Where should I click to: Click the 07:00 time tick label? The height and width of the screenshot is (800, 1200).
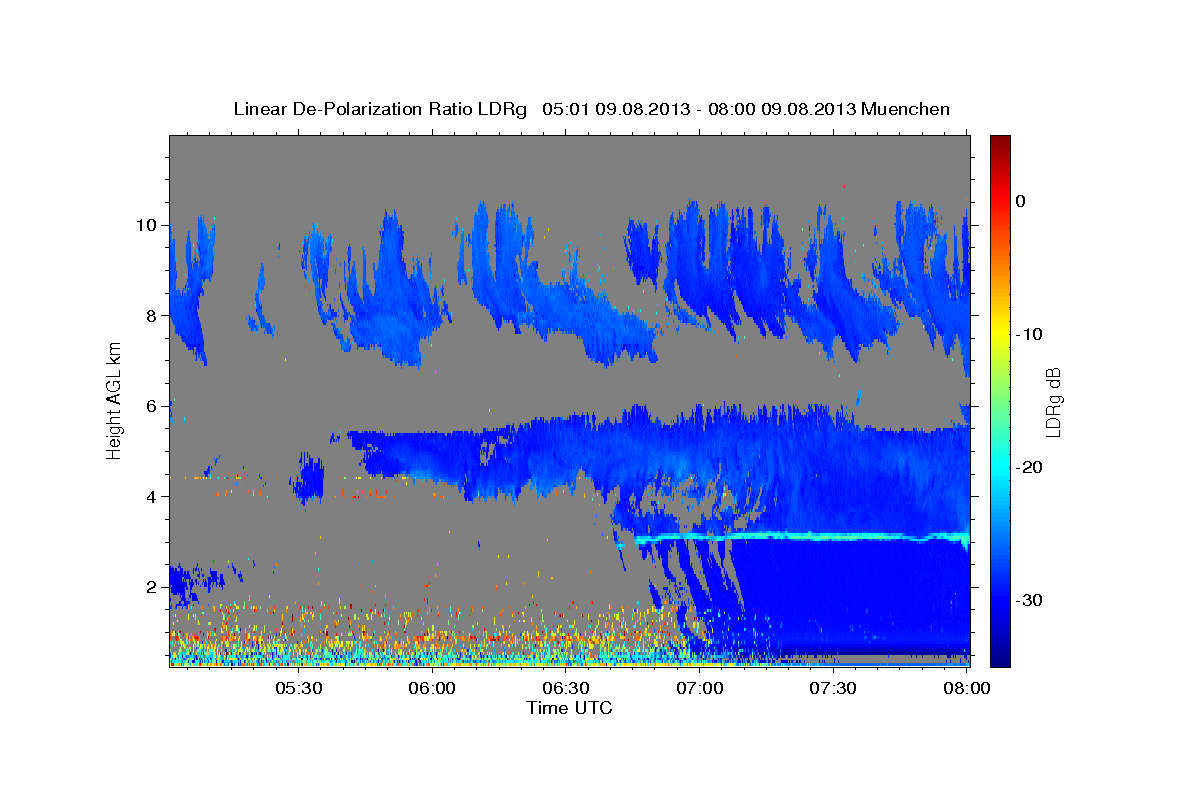tap(699, 689)
